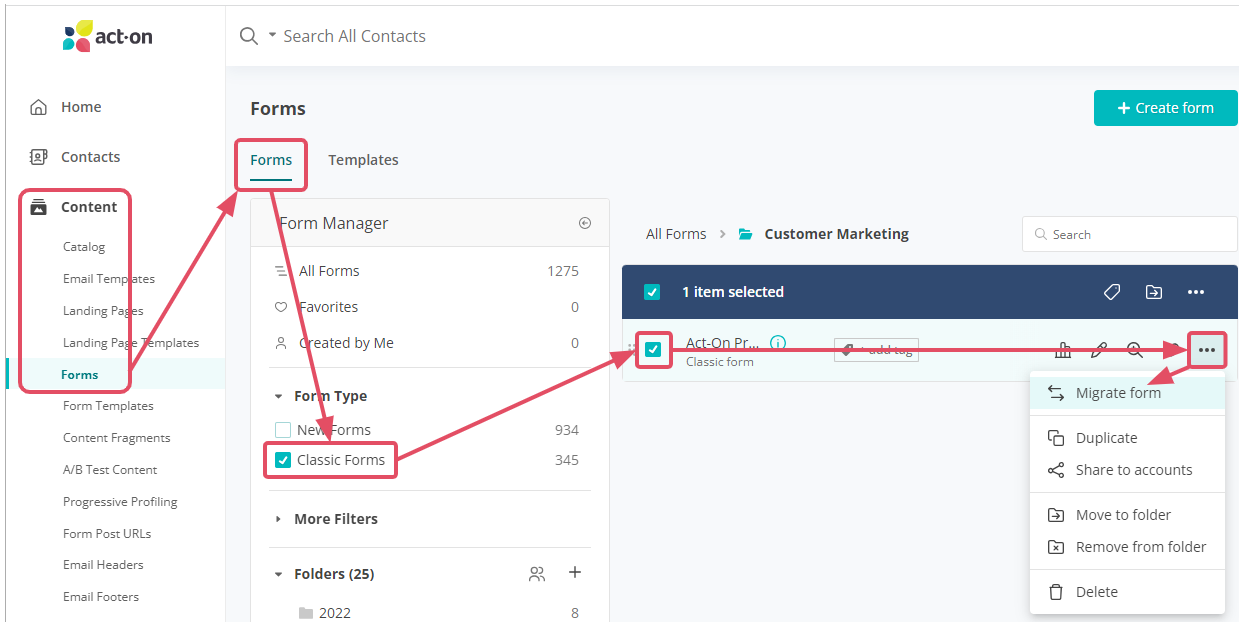
Task: Open Email Footers in sidebar
Action: pos(101,597)
